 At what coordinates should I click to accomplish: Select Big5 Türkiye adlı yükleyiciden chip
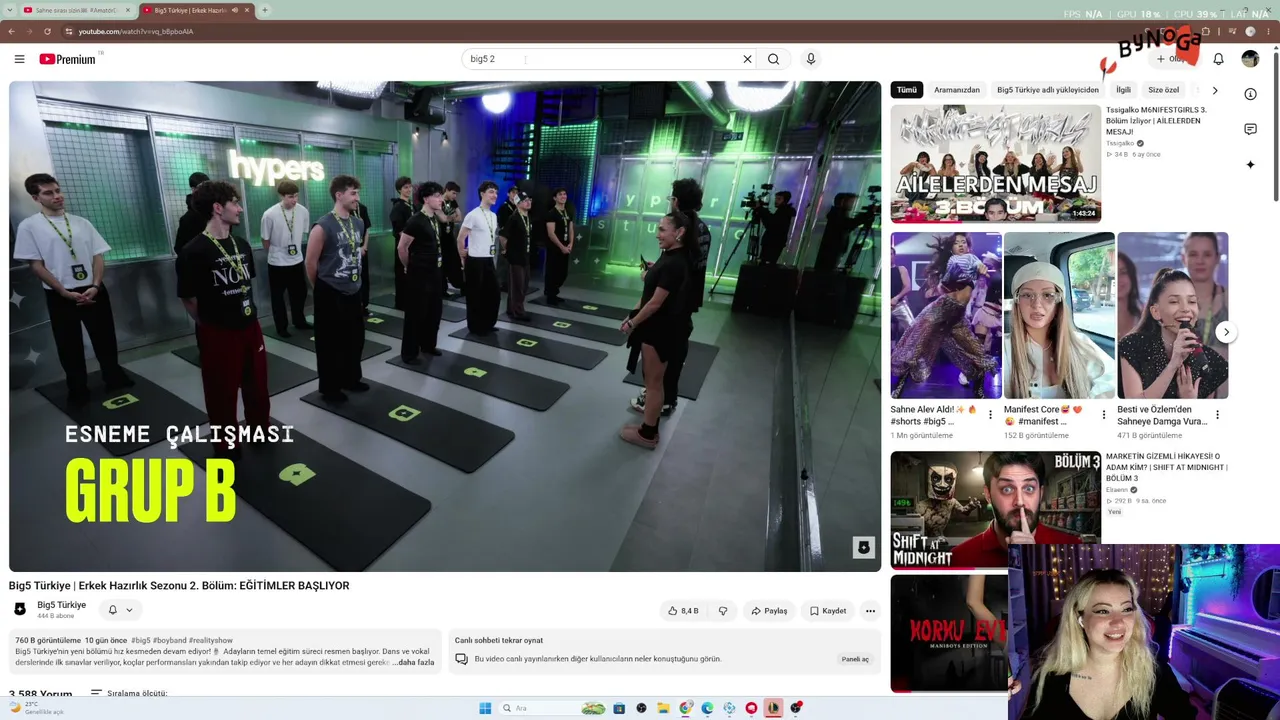tap(1048, 90)
